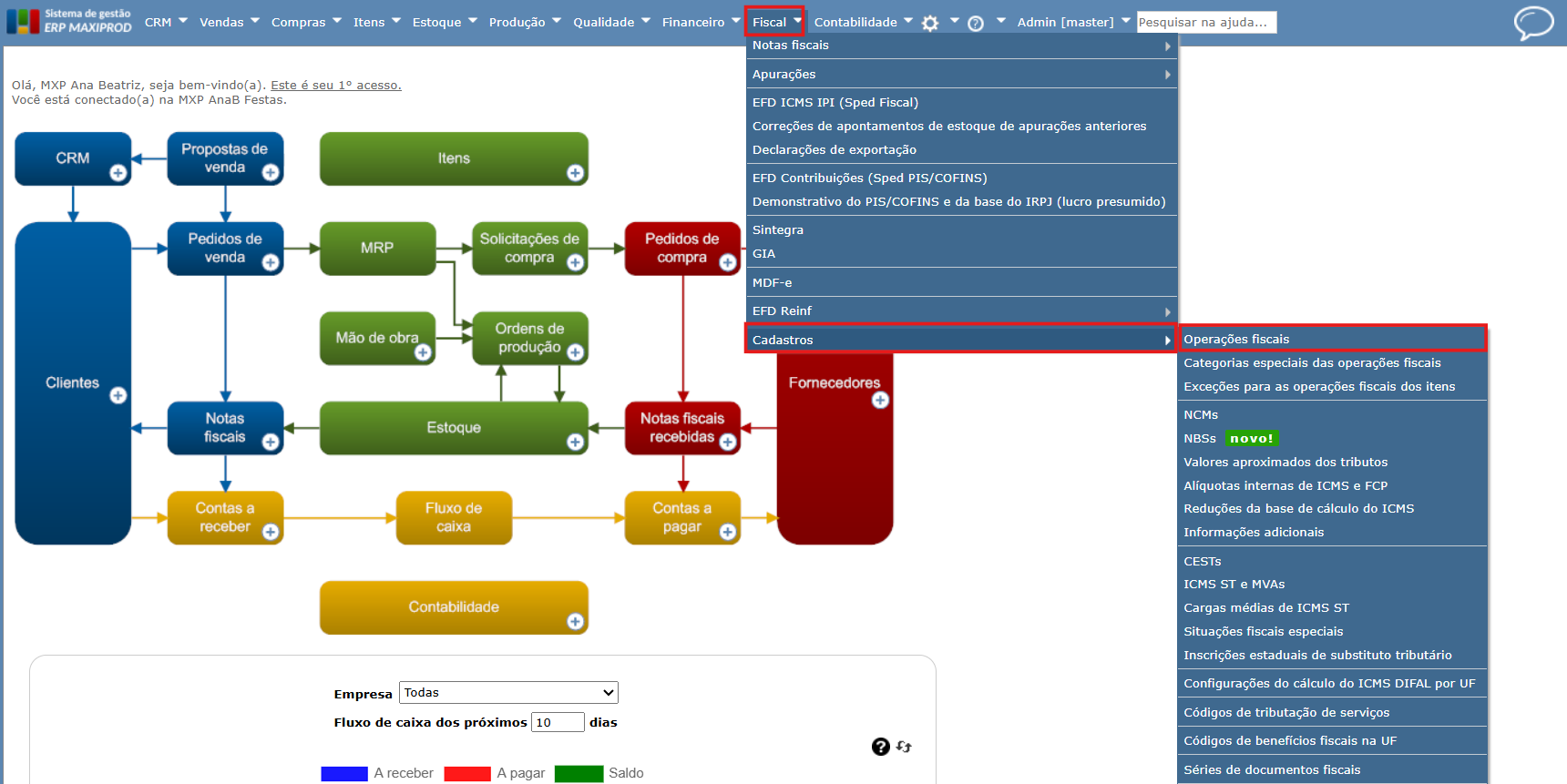Click the red A pagar legend swatch
Viewport: 1567px width, 784px height.
click(x=467, y=773)
